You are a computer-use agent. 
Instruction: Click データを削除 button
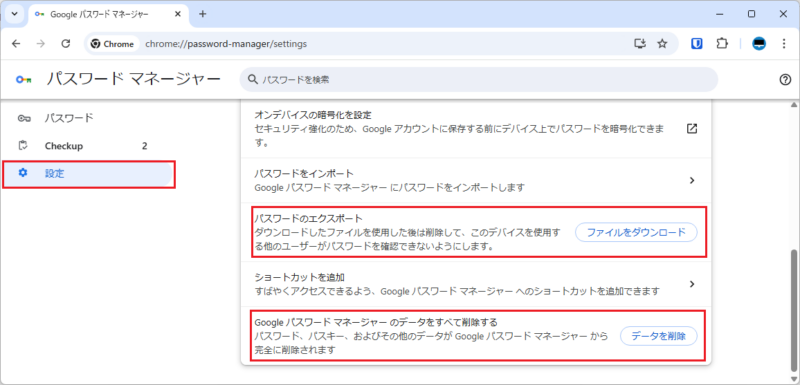pyautogui.click(x=658, y=336)
